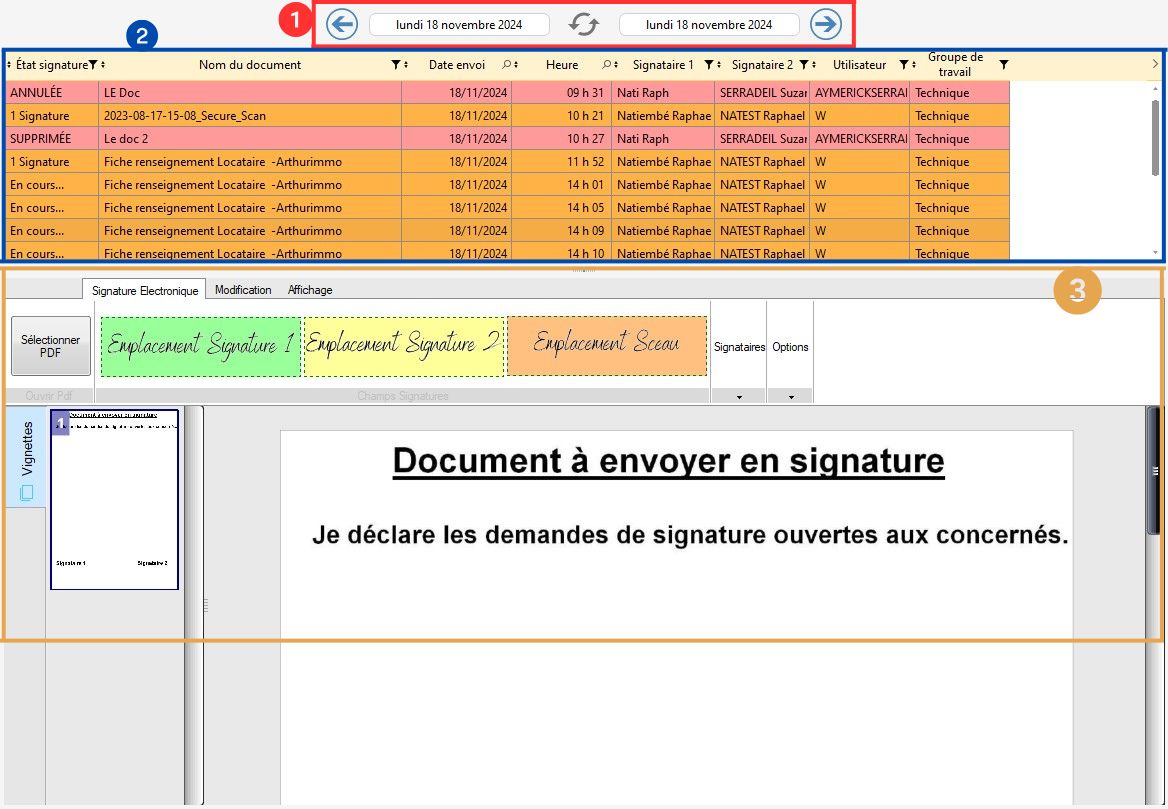The height and width of the screenshot is (809, 1168).
Task: Click the refresh sync arrows icon
Action: tap(584, 25)
